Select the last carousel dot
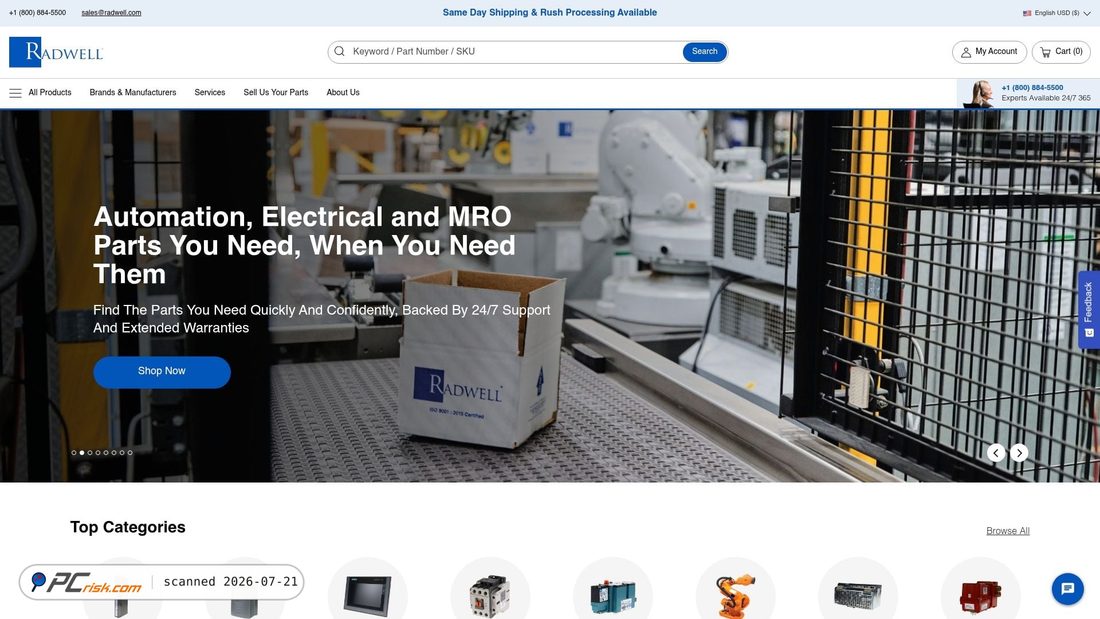 pyautogui.click(x=130, y=453)
